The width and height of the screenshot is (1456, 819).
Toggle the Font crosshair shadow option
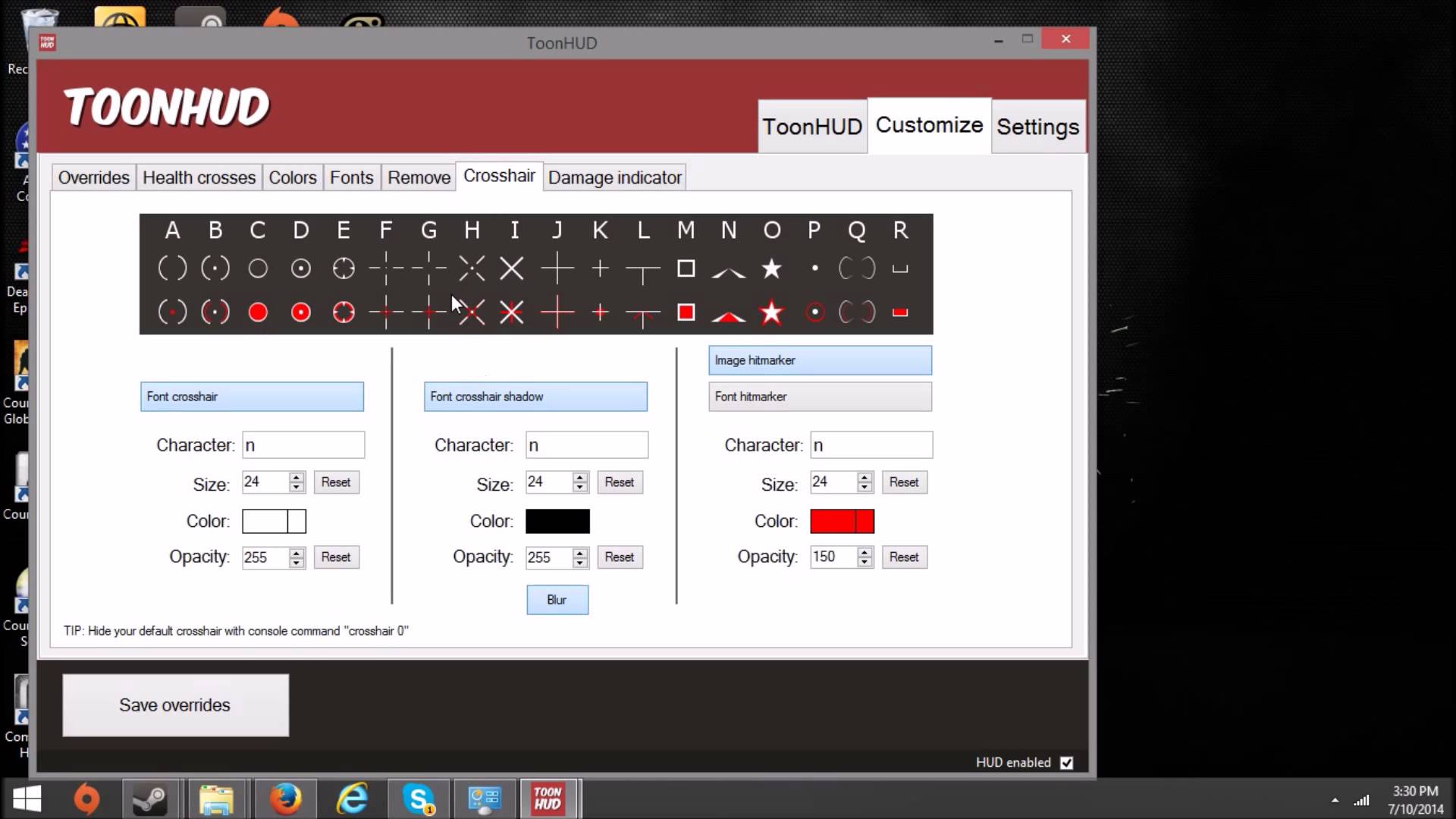(535, 397)
